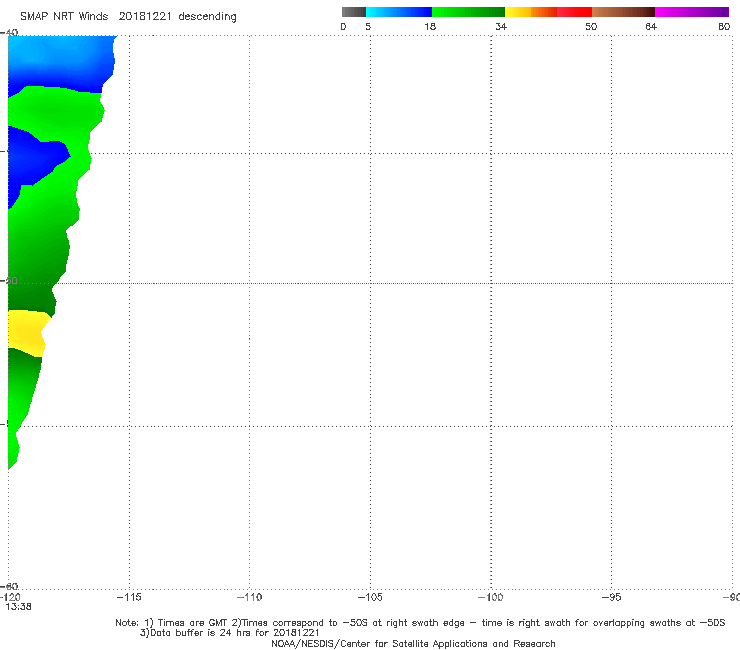Click the color bar label 50
The height and width of the screenshot is (650, 740).
[591, 27]
